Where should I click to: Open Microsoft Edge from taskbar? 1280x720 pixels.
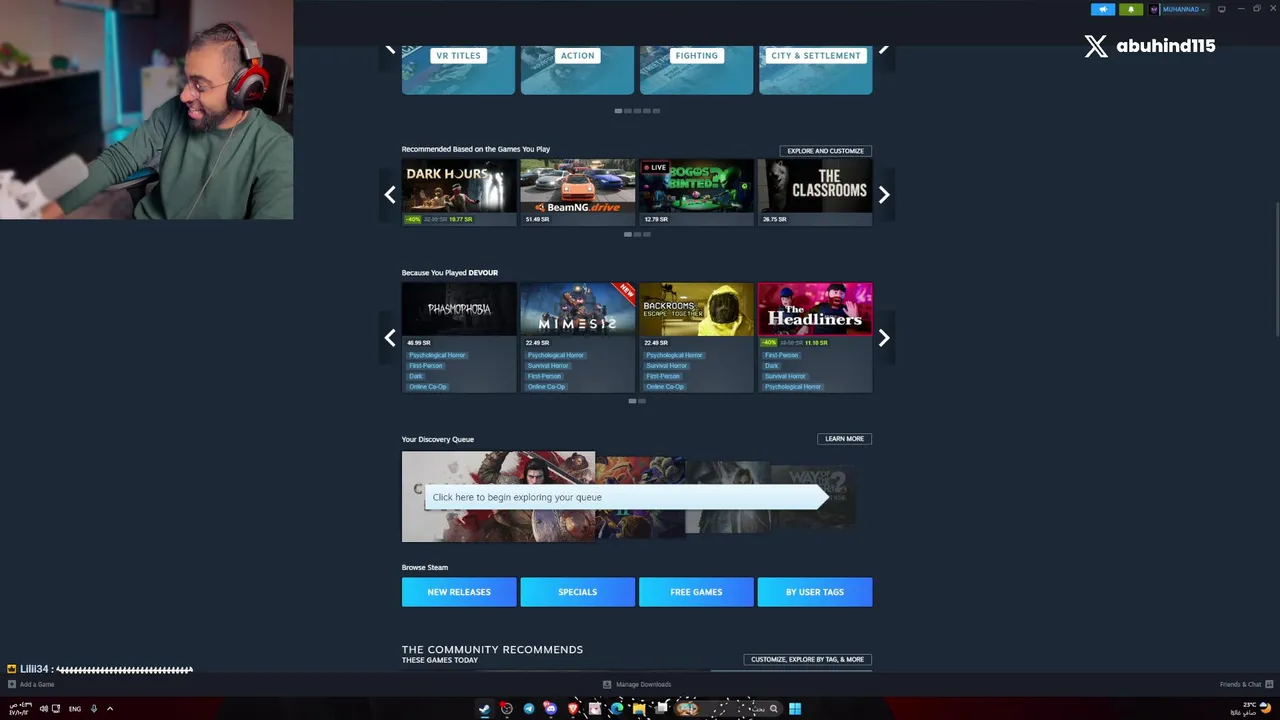tap(616, 708)
